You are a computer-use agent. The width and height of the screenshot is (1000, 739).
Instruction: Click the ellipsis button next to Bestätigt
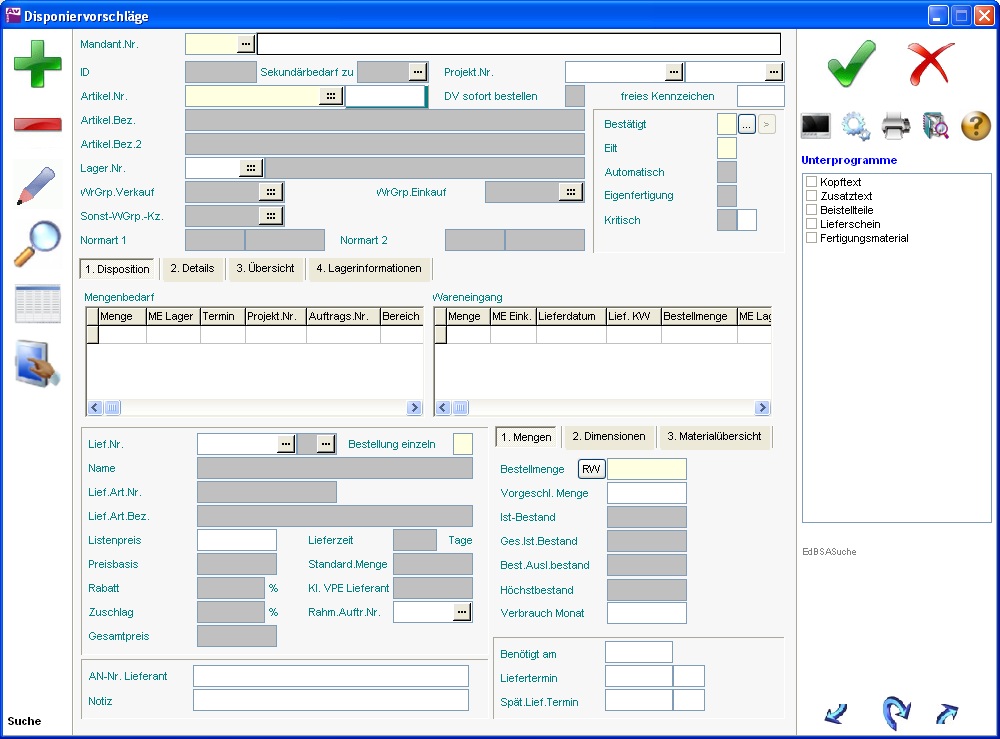point(746,124)
